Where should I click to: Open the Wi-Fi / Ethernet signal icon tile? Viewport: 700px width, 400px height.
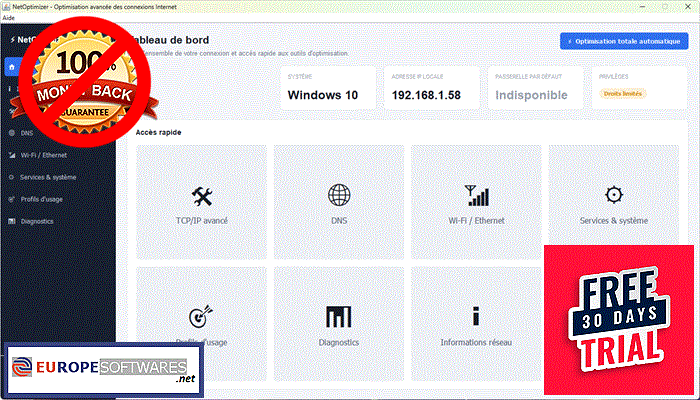[x=476, y=202]
